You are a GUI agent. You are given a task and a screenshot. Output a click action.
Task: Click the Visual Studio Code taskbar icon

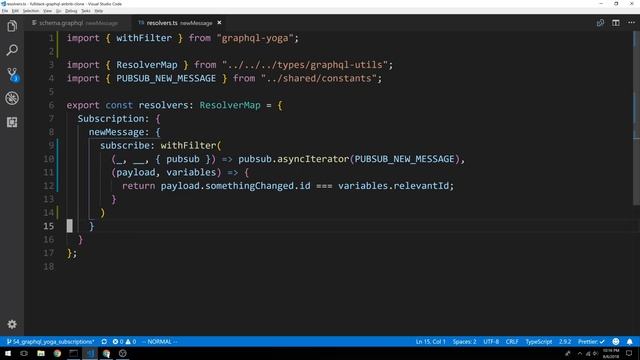click(x=90, y=353)
